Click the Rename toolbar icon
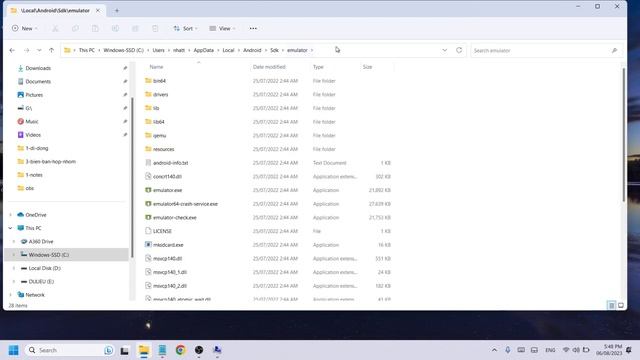Viewport: 640px width, 360px height. (x=115, y=28)
